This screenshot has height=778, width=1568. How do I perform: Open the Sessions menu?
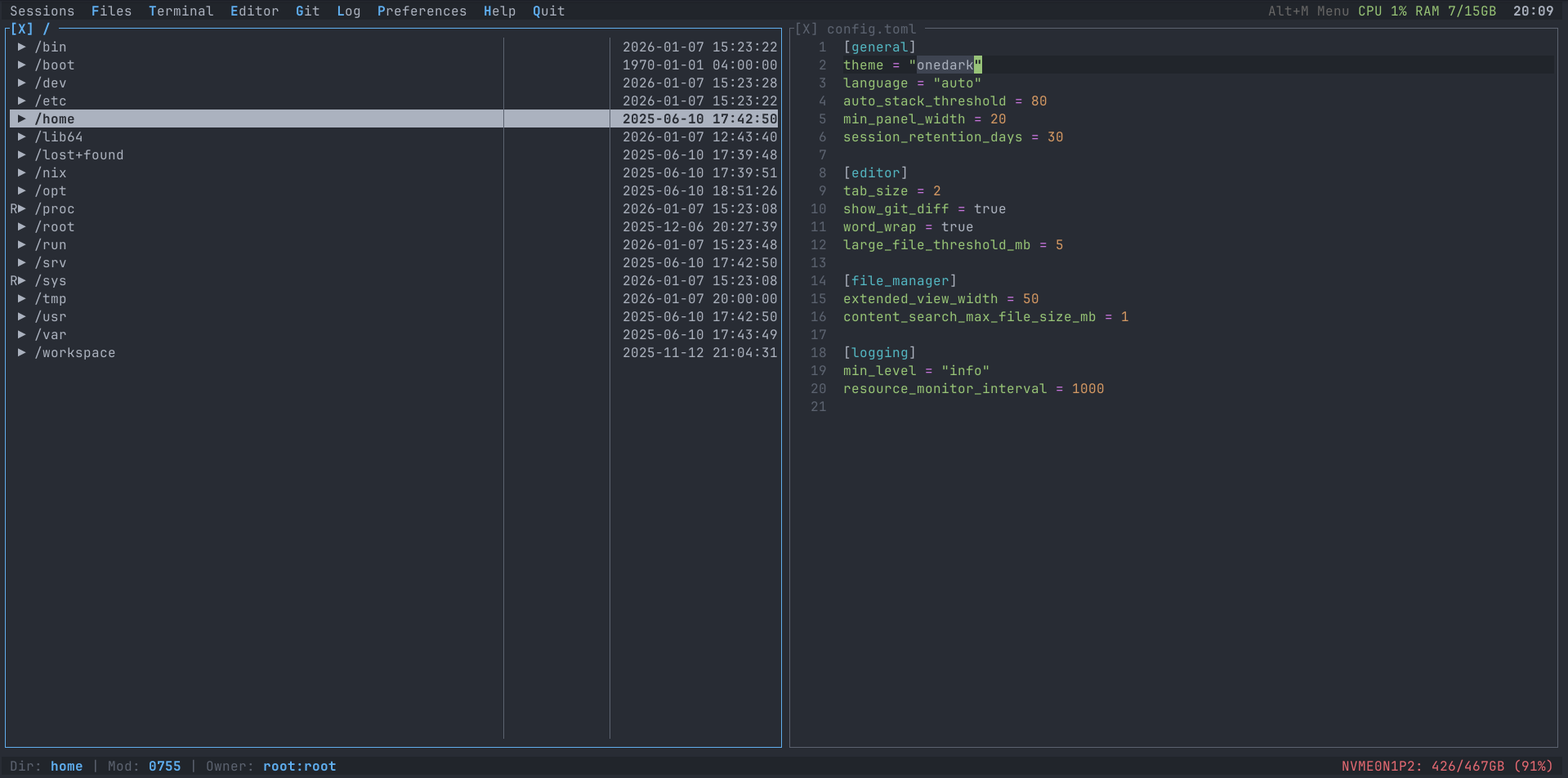(42, 11)
